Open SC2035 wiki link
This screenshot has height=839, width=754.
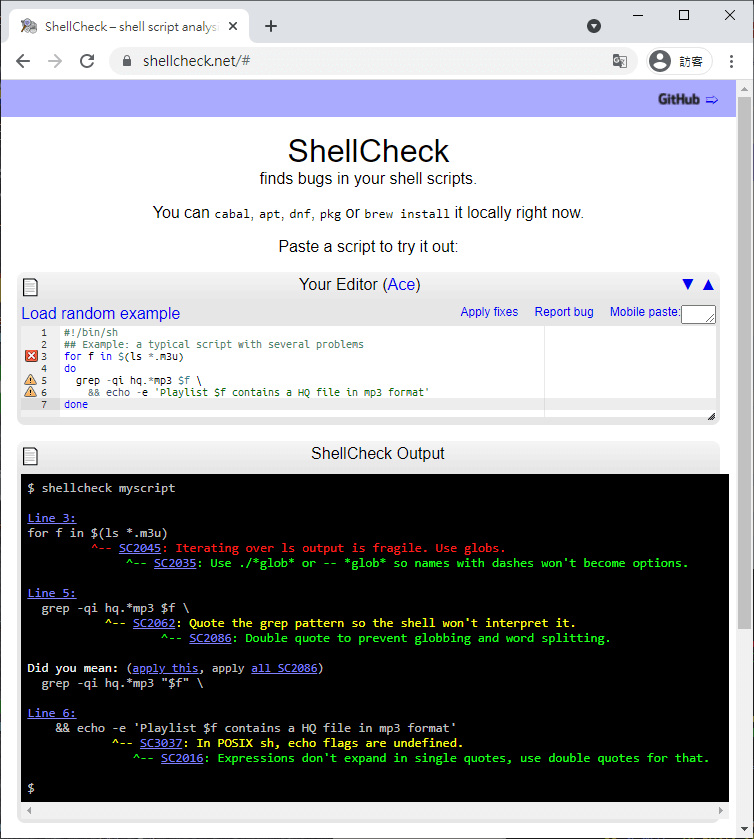tap(175, 563)
